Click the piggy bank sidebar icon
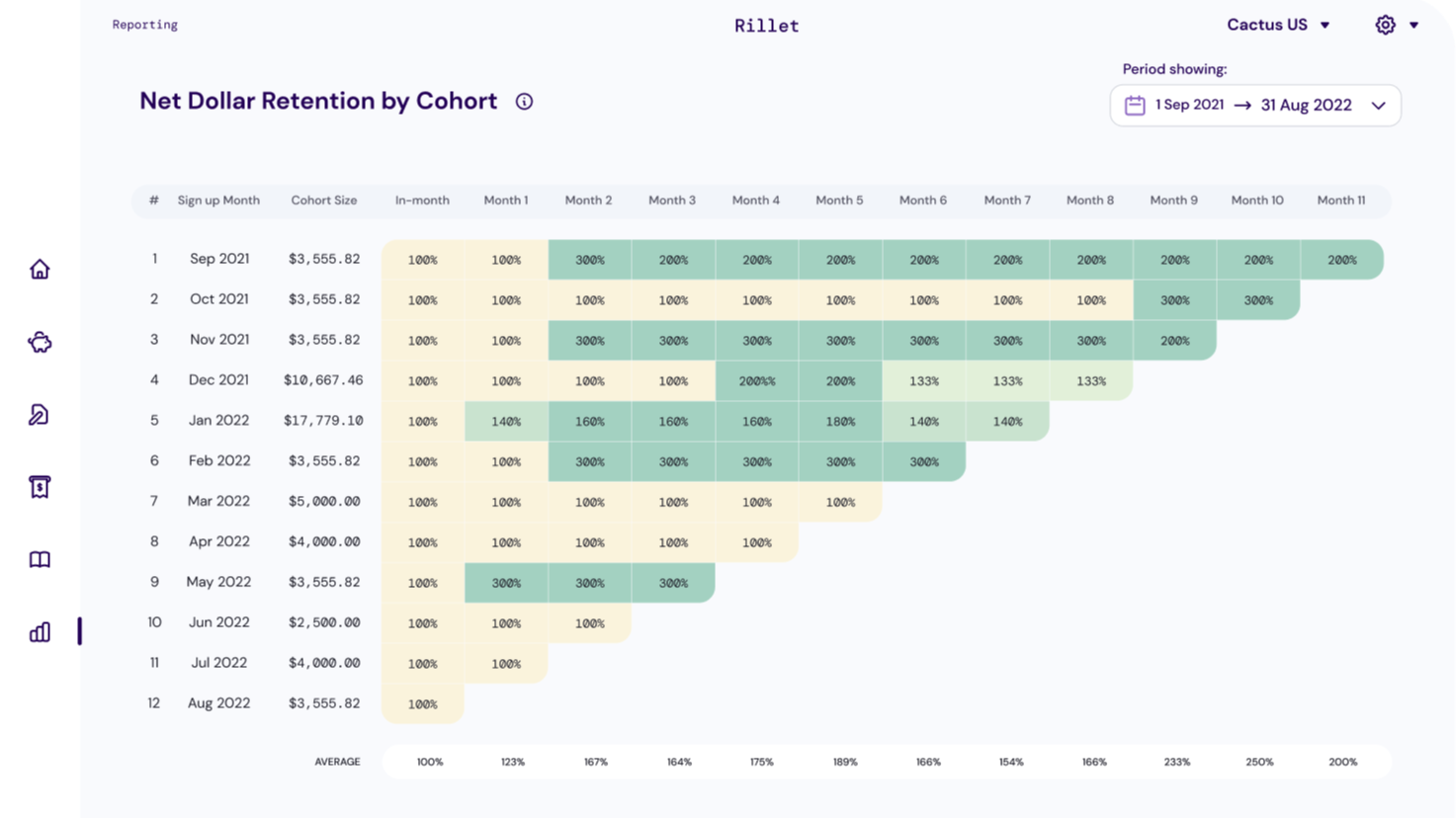 (40, 343)
